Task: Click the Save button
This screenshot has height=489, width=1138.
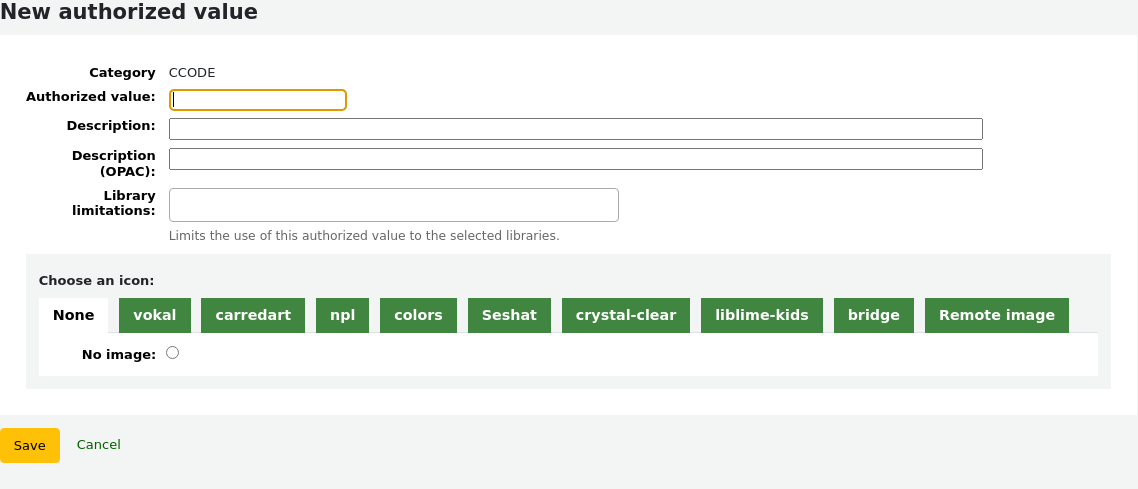Action: [x=30, y=445]
